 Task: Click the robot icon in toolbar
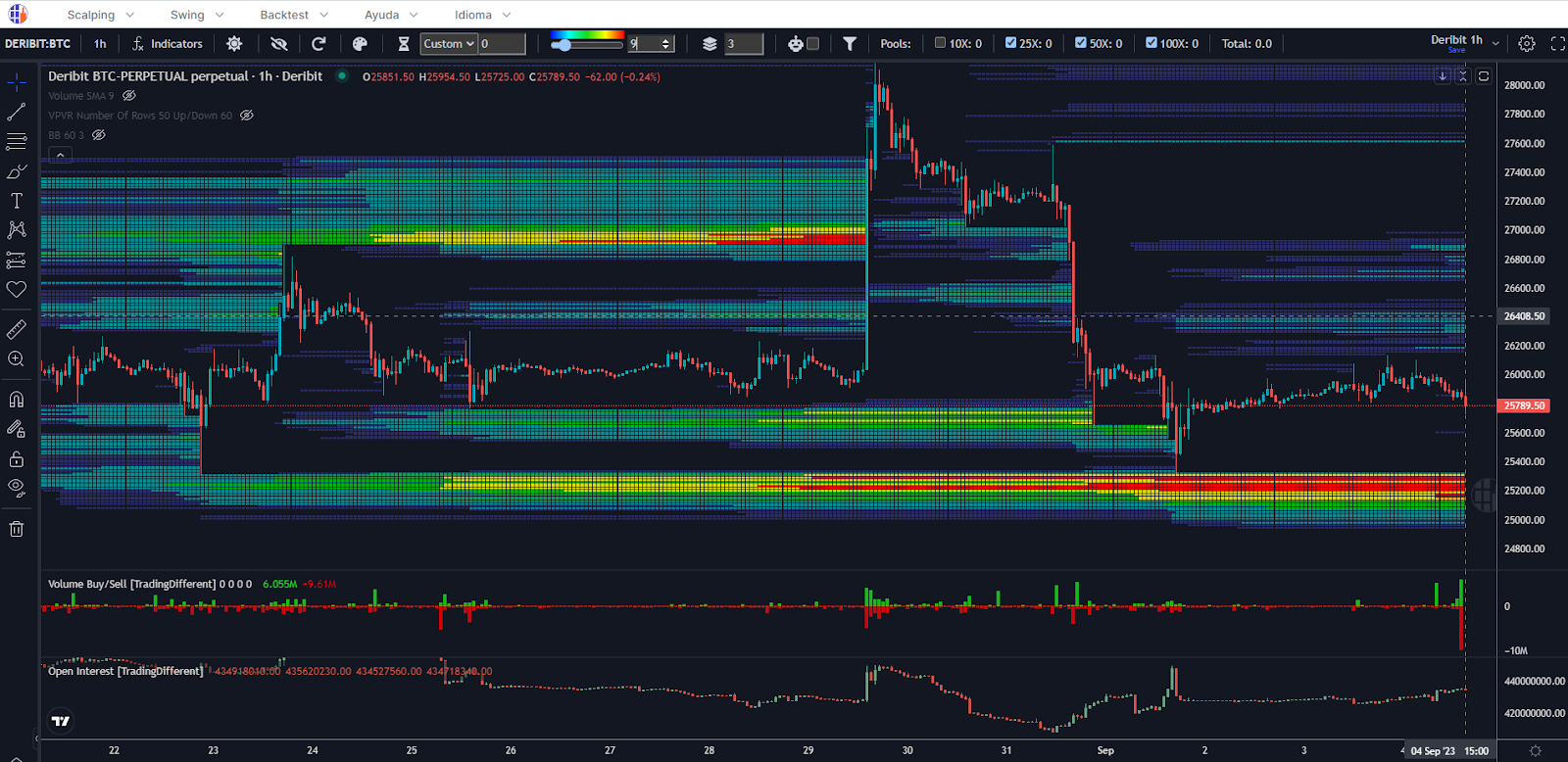(795, 44)
